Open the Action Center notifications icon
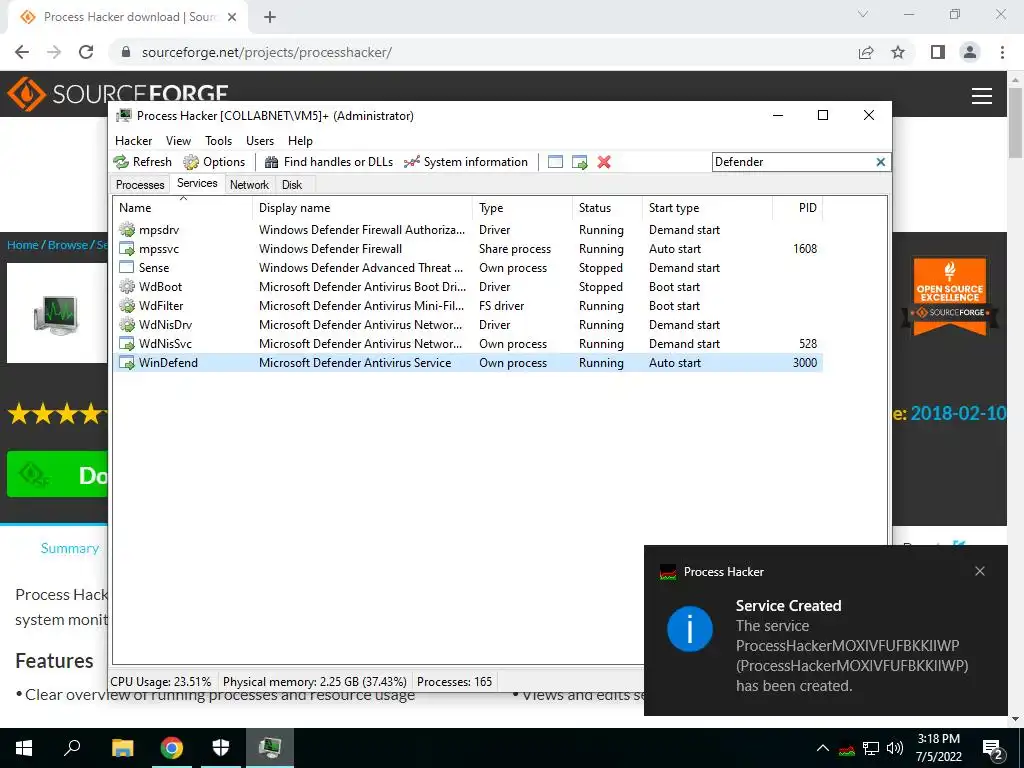Screen dimensions: 1024x768 coord(994,748)
